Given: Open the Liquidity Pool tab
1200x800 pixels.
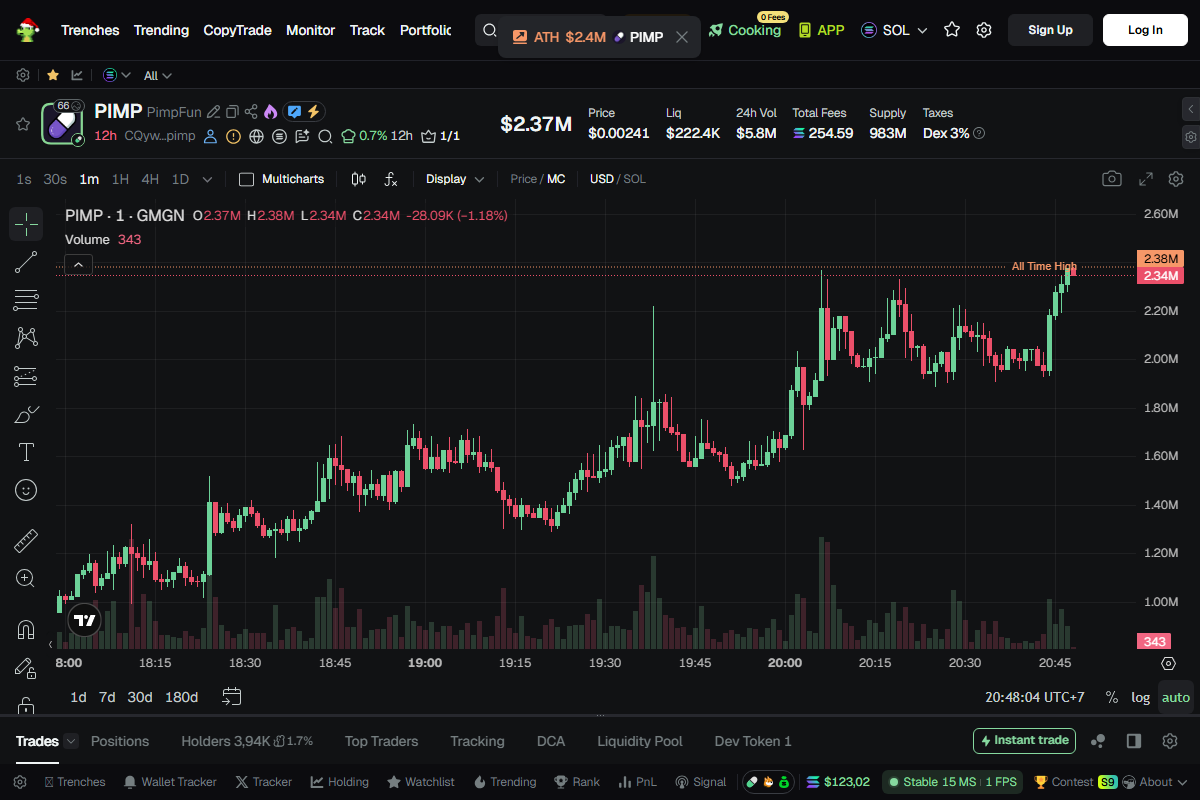Looking at the screenshot, I should pyautogui.click(x=640, y=741).
